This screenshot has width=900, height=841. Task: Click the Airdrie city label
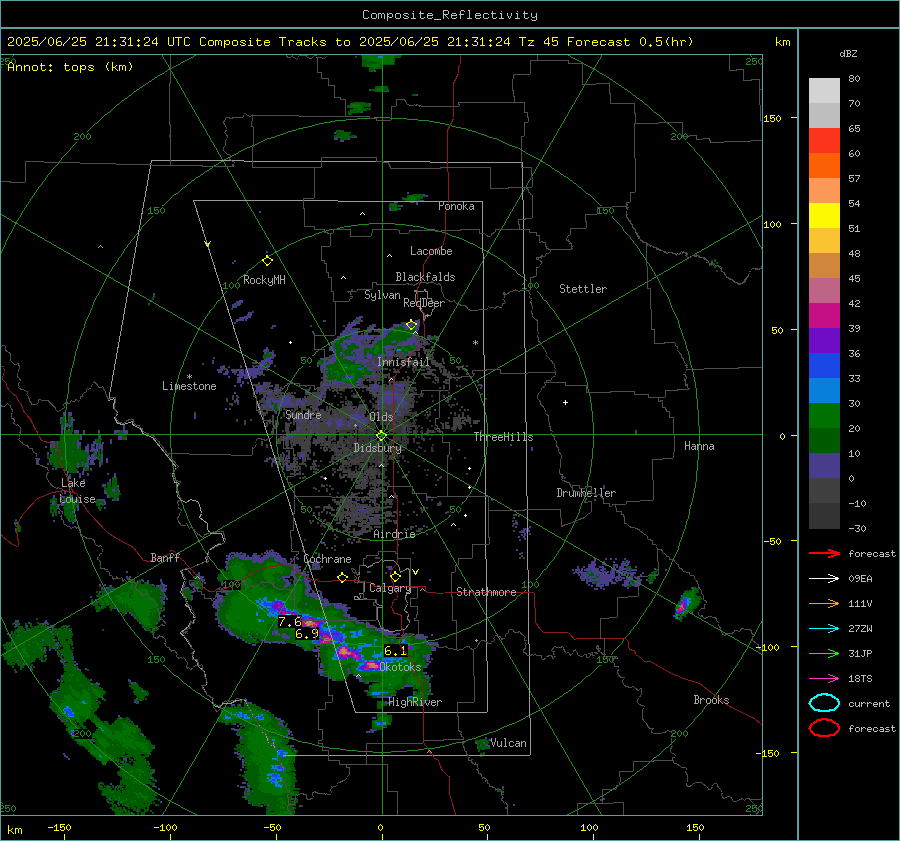pos(394,534)
